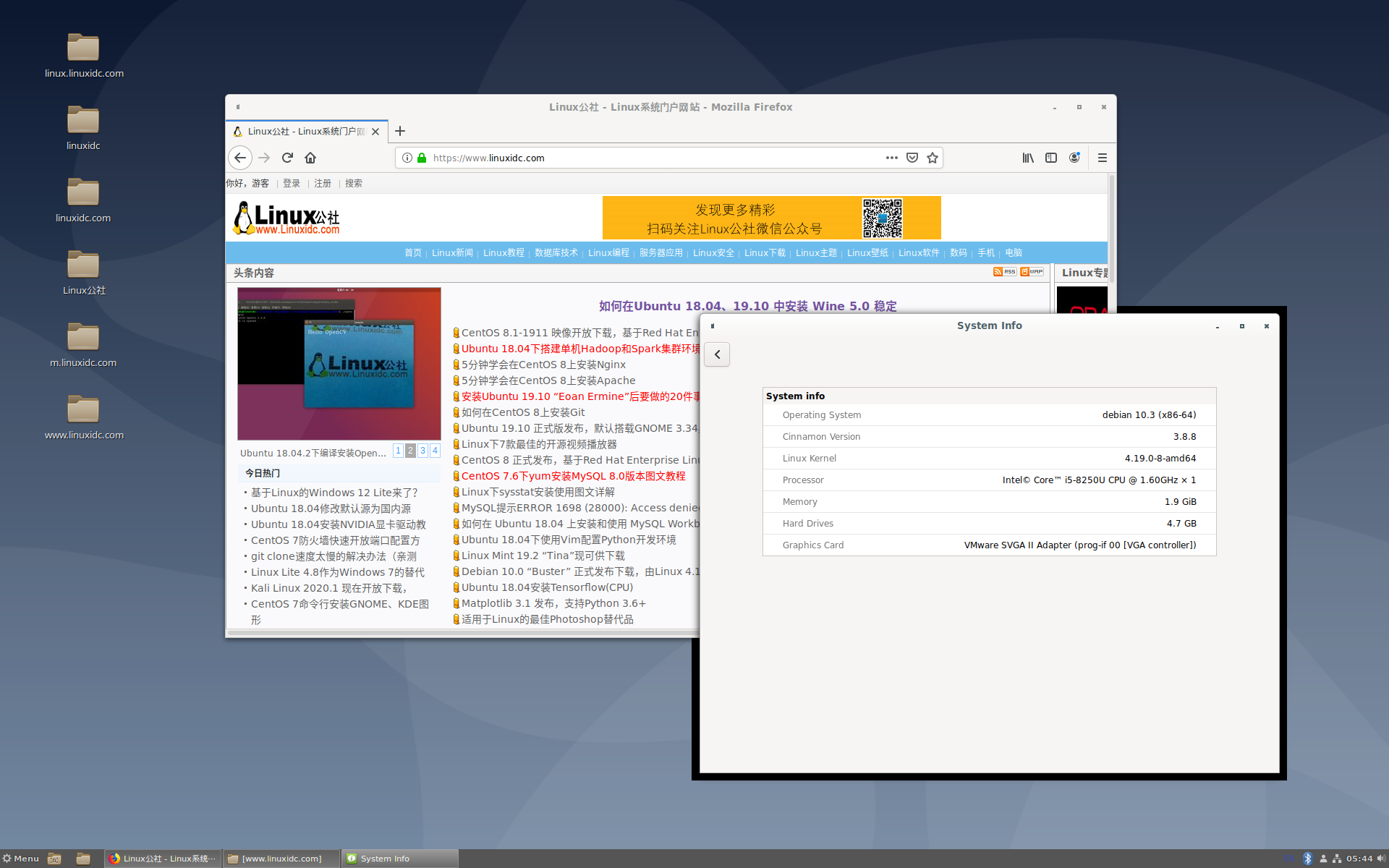Switch slideshow to slide 3
The width and height of the screenshot is (1389, 868).
pos(422,451)
